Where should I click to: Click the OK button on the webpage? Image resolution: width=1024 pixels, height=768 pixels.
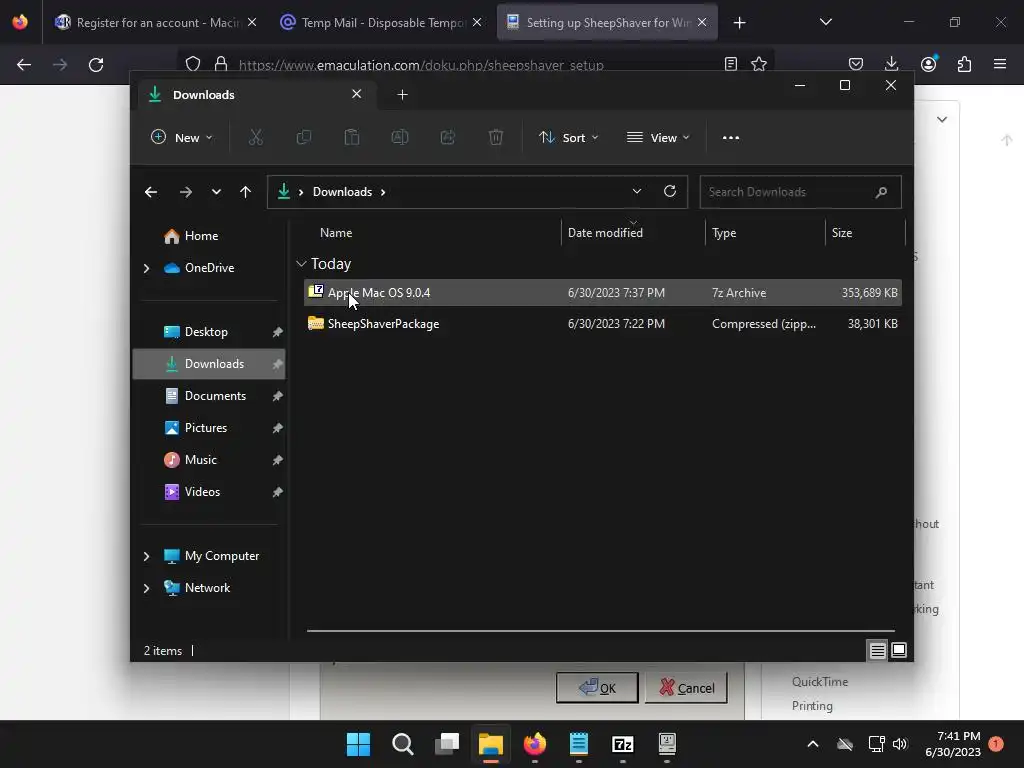(597, 688)
